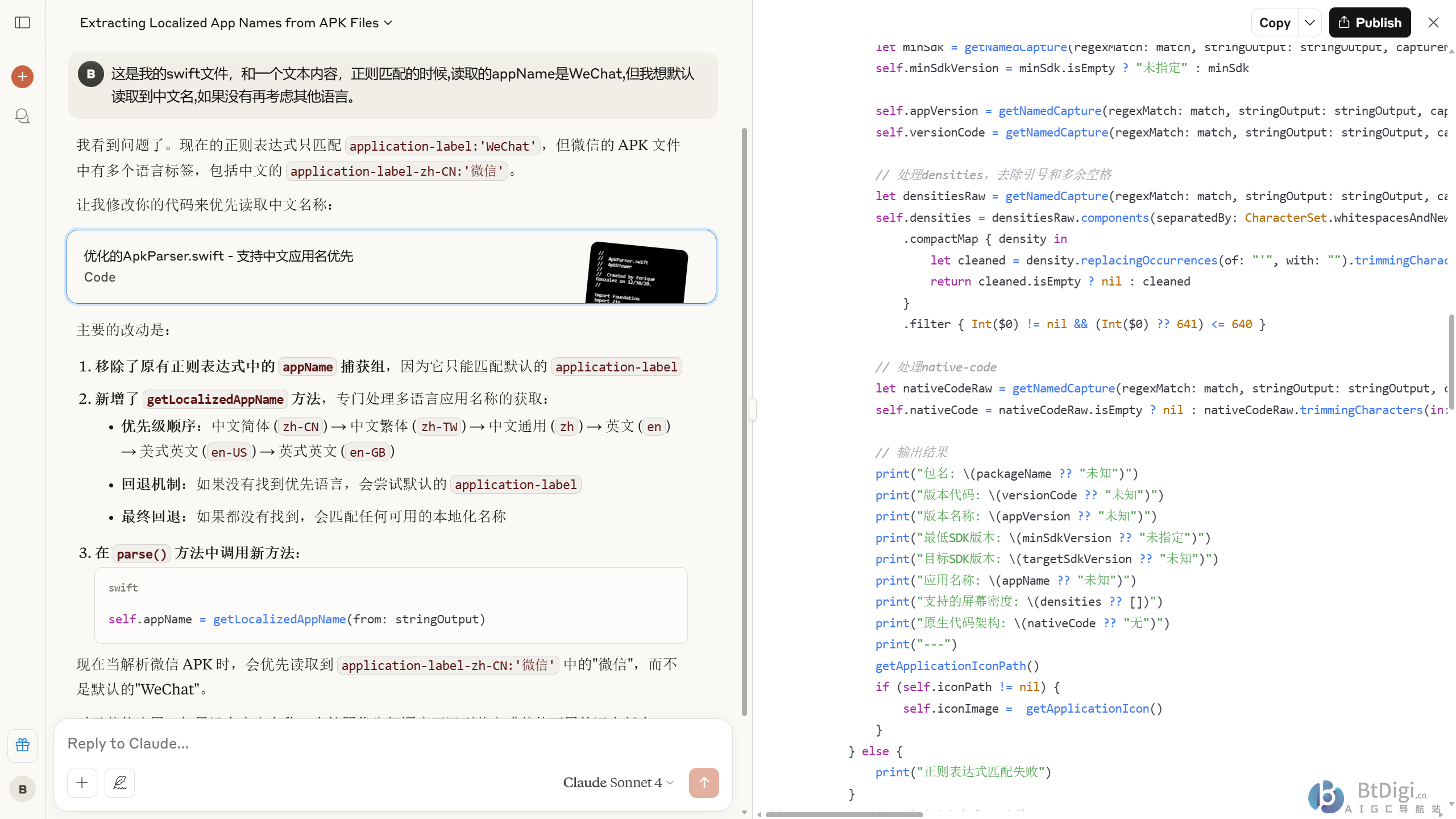Image resolution: width=1456 pixels, height=819 pixels.
Task: Open the chat title dropdown menu
Action: [x=236, y=23]
